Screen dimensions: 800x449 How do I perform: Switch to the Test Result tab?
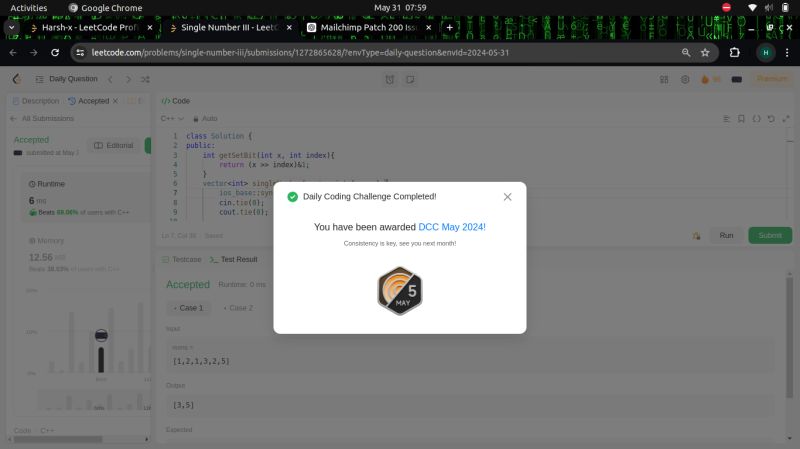[234, 259]
